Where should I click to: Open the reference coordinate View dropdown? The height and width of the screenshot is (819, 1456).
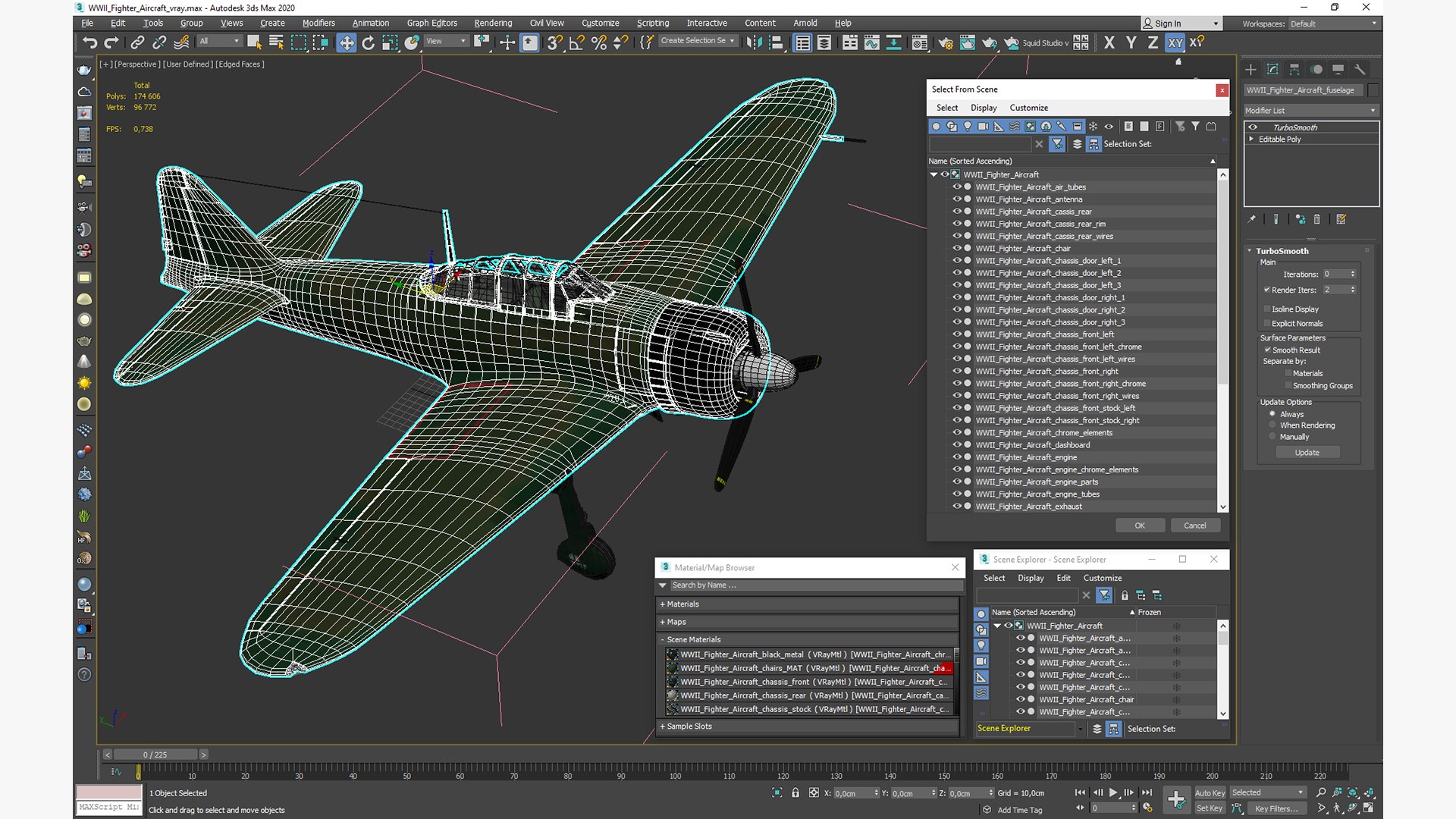coord(446,41)
